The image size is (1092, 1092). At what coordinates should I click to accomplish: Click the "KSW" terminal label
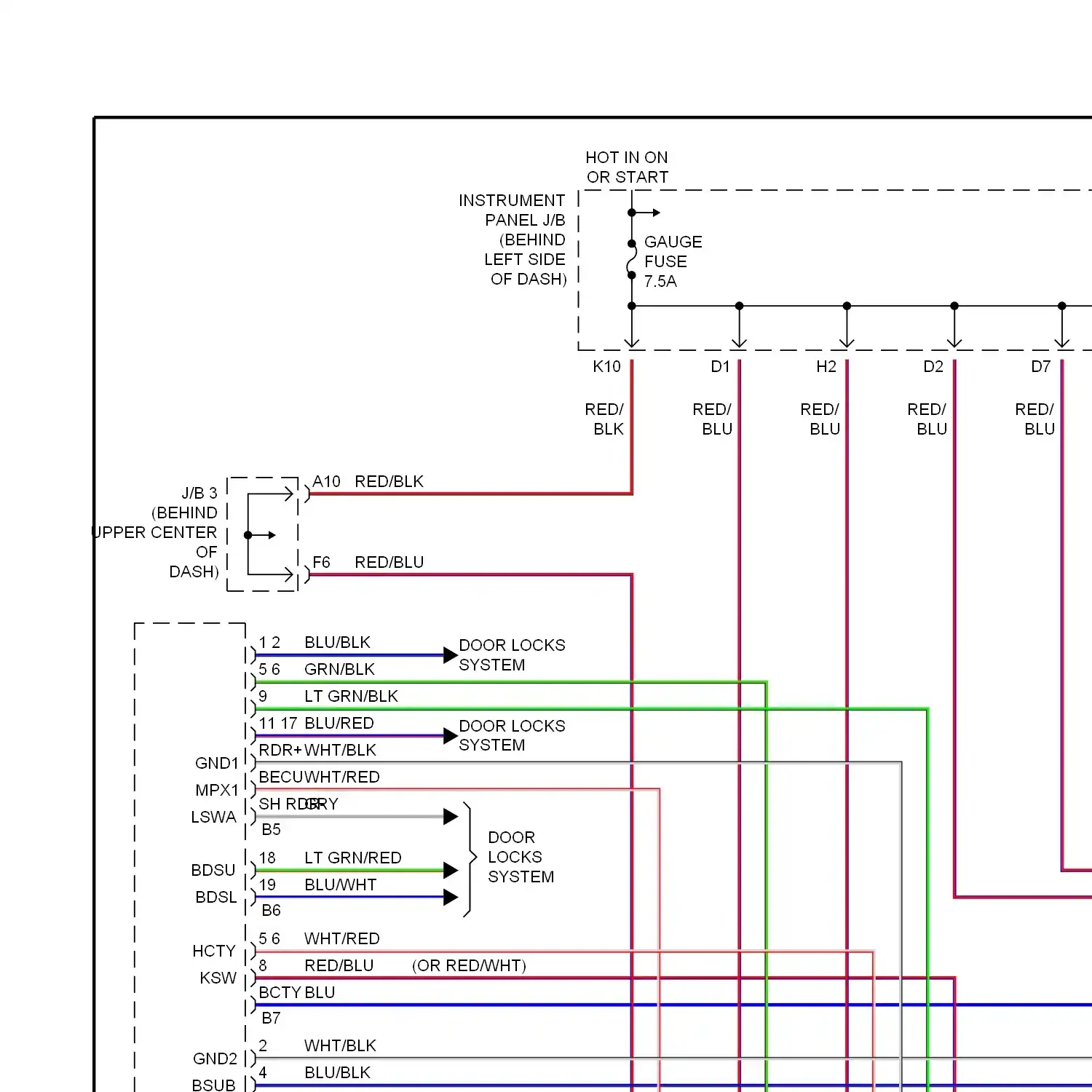pyautogui.click(x=218, y=978)
